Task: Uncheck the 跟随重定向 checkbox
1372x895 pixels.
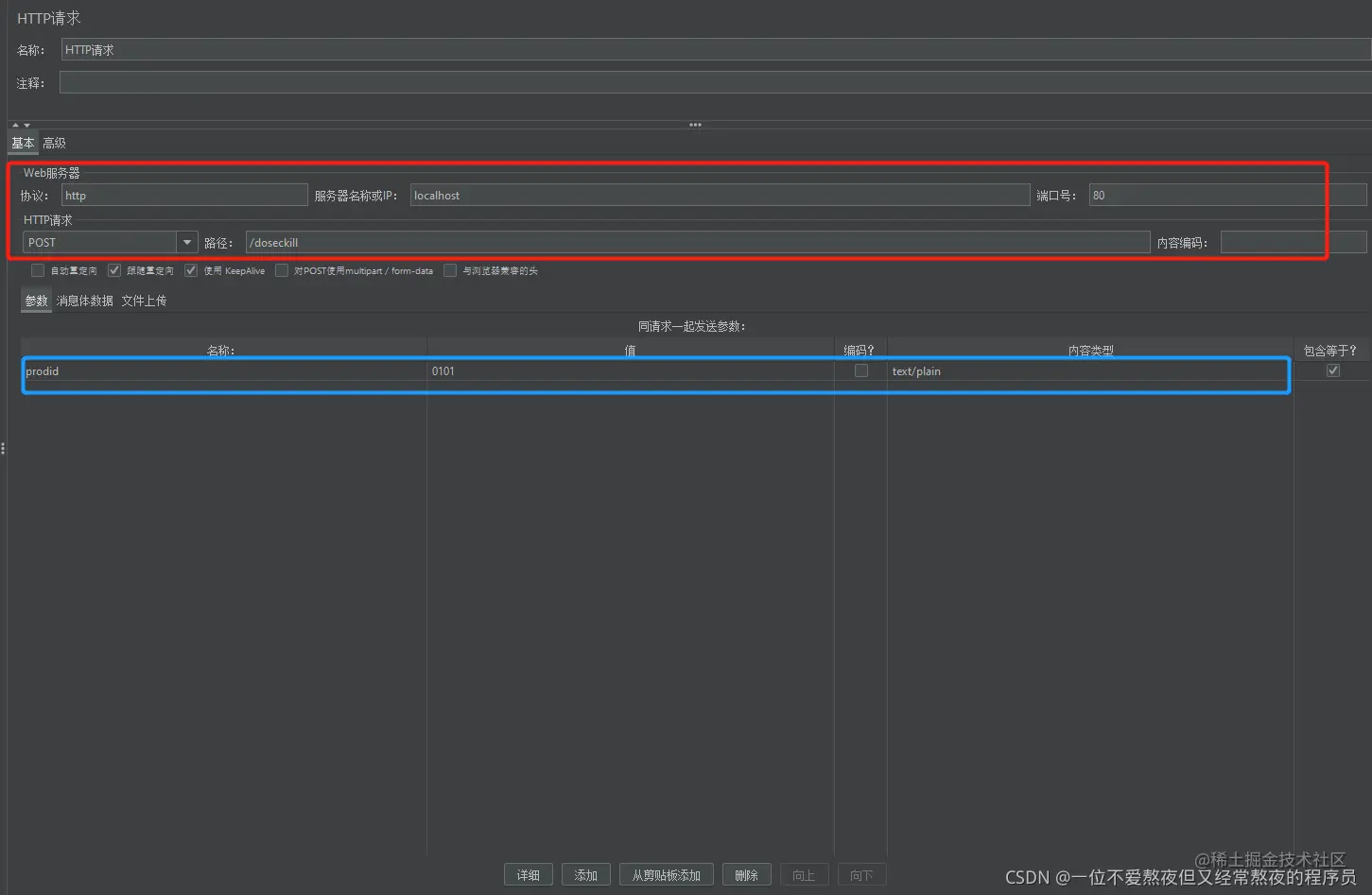Action: tap(114, 270)
